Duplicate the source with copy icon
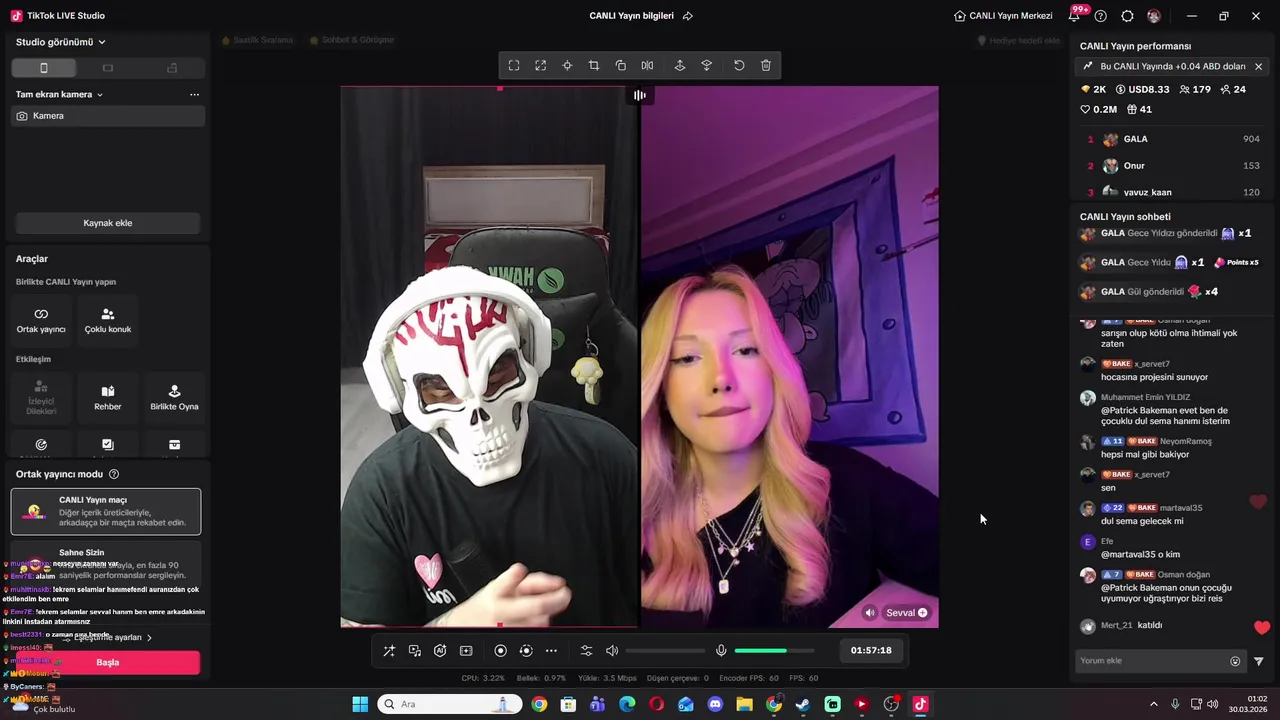1280x720 pixels. pyautogui.click(x=621, y=66)
